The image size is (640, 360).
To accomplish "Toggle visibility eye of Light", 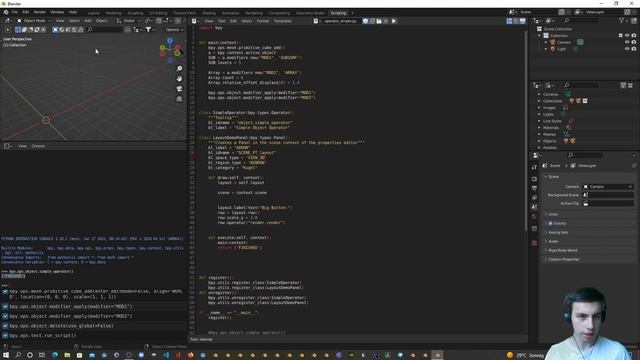I will pyautogui.click(x=627, y=49).
